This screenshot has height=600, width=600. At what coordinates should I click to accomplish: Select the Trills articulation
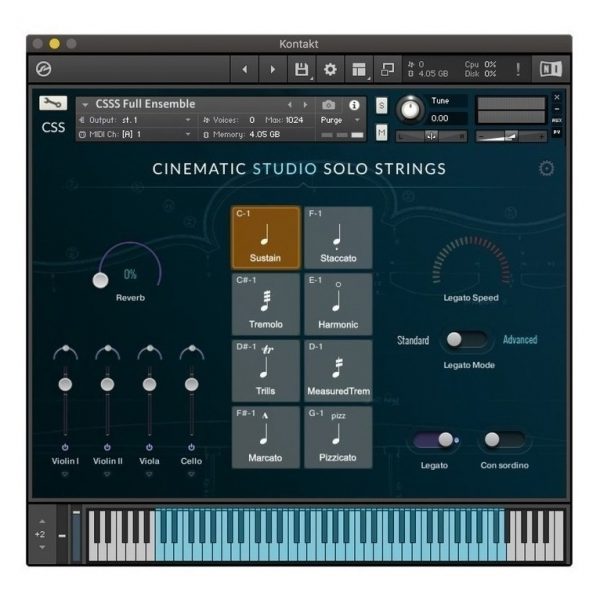266,371
